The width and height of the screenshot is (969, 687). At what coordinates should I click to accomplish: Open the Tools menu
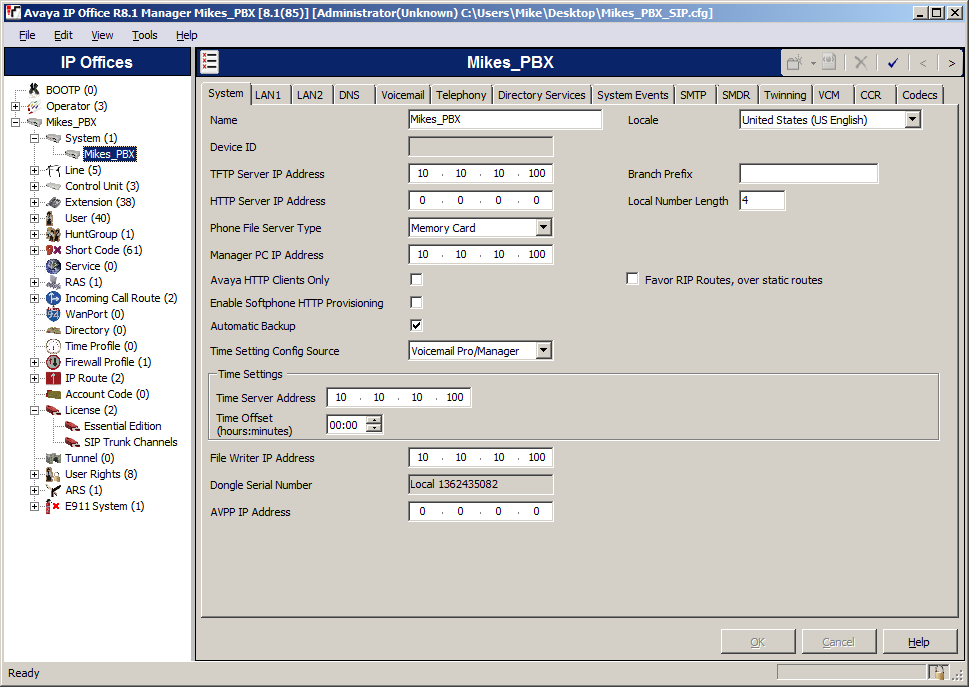[145, 35]
